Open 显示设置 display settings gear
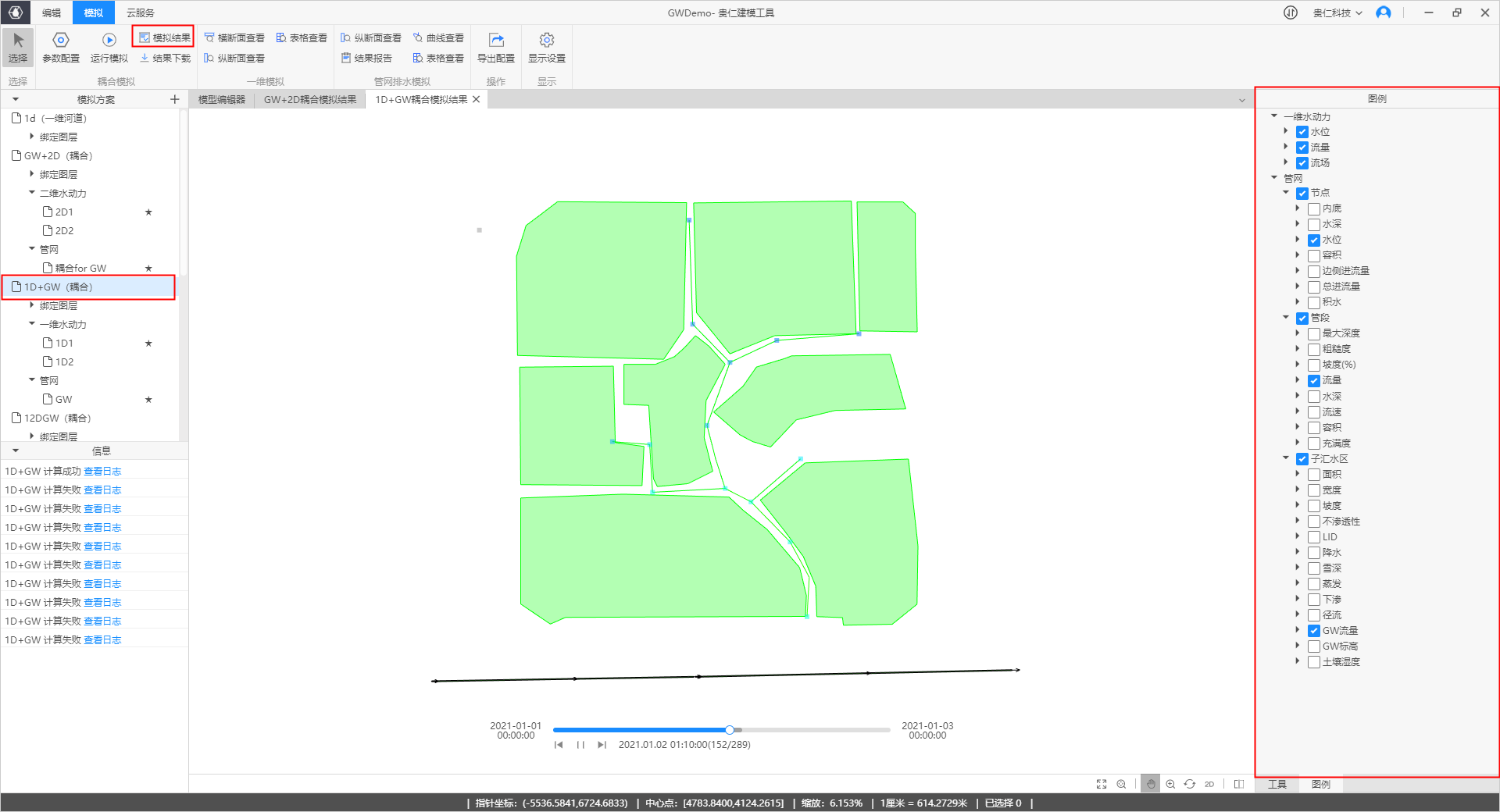 pos(546,47)
